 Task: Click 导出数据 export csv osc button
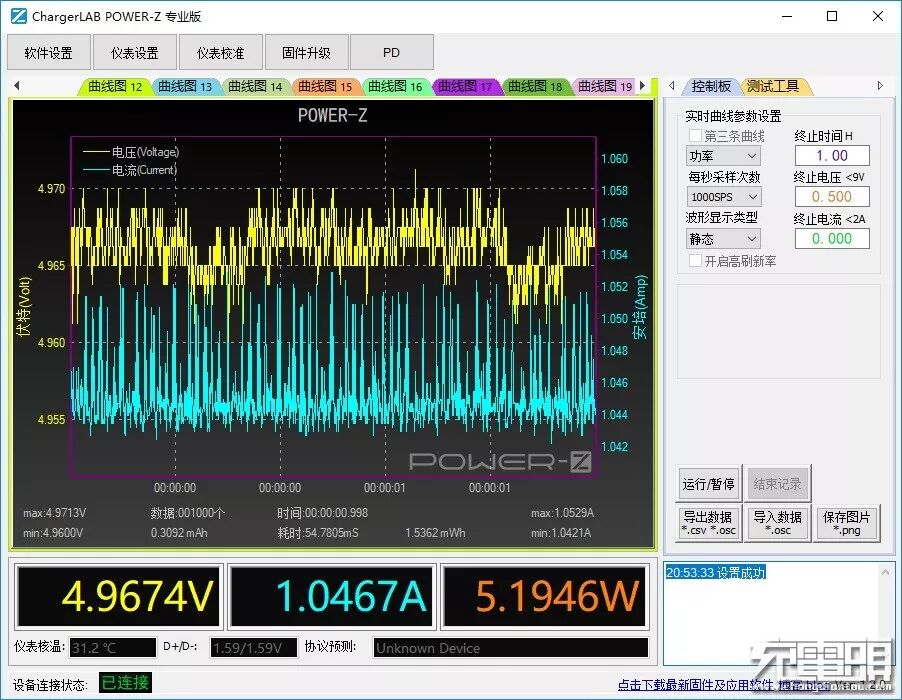point(709,523)
